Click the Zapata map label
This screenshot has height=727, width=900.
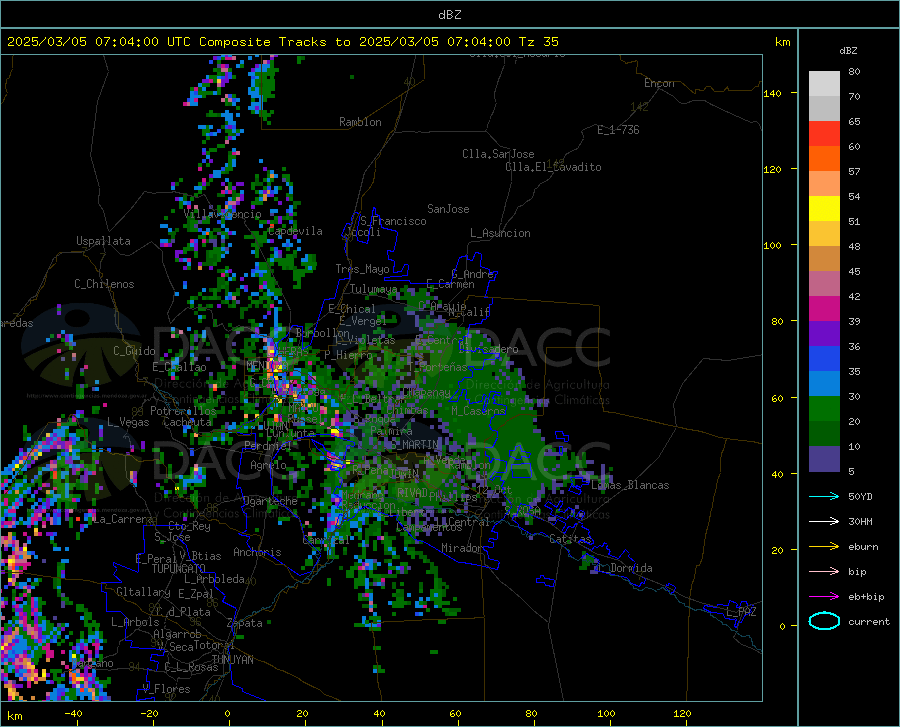click(245, 623)
